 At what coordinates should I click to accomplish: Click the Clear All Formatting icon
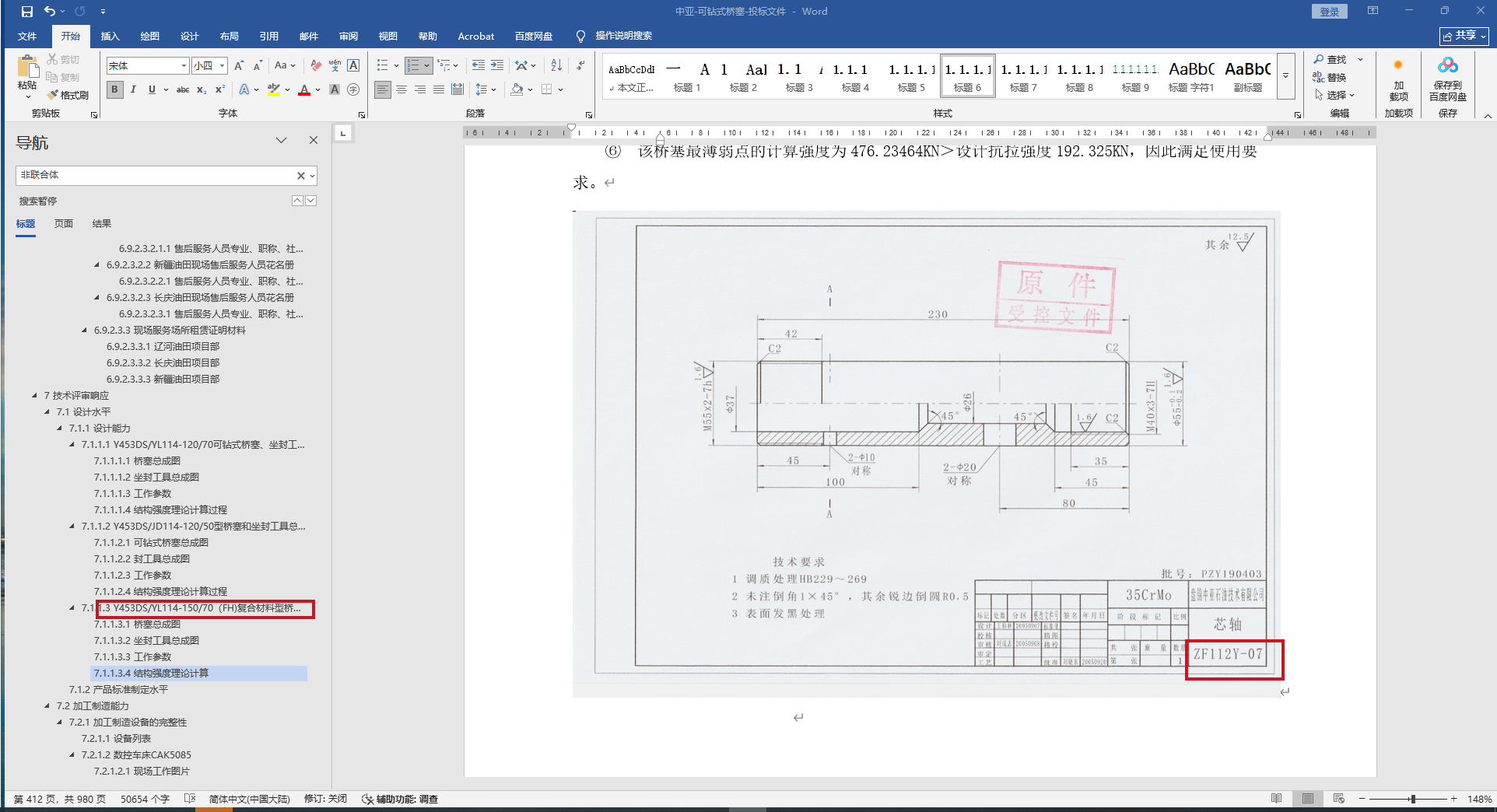tap(316, 65)
